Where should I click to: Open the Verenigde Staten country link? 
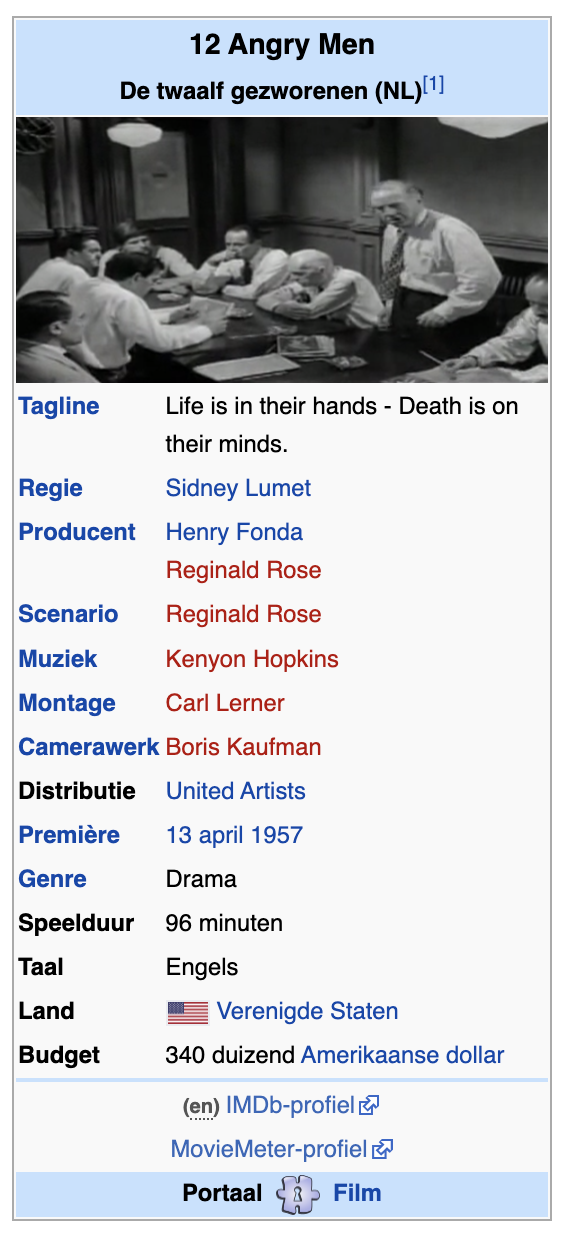[307, 1011]
